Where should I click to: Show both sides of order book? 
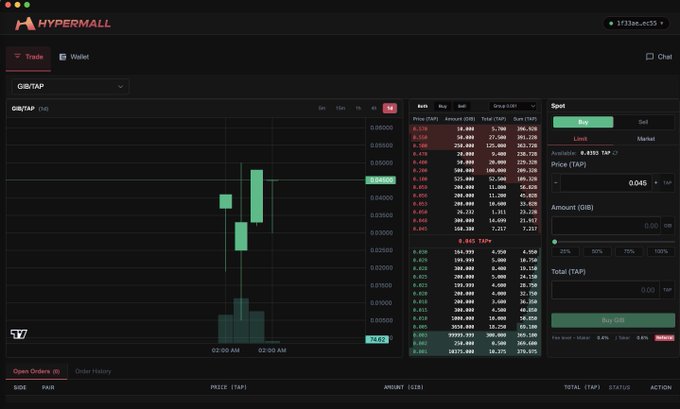click(422, 106)
